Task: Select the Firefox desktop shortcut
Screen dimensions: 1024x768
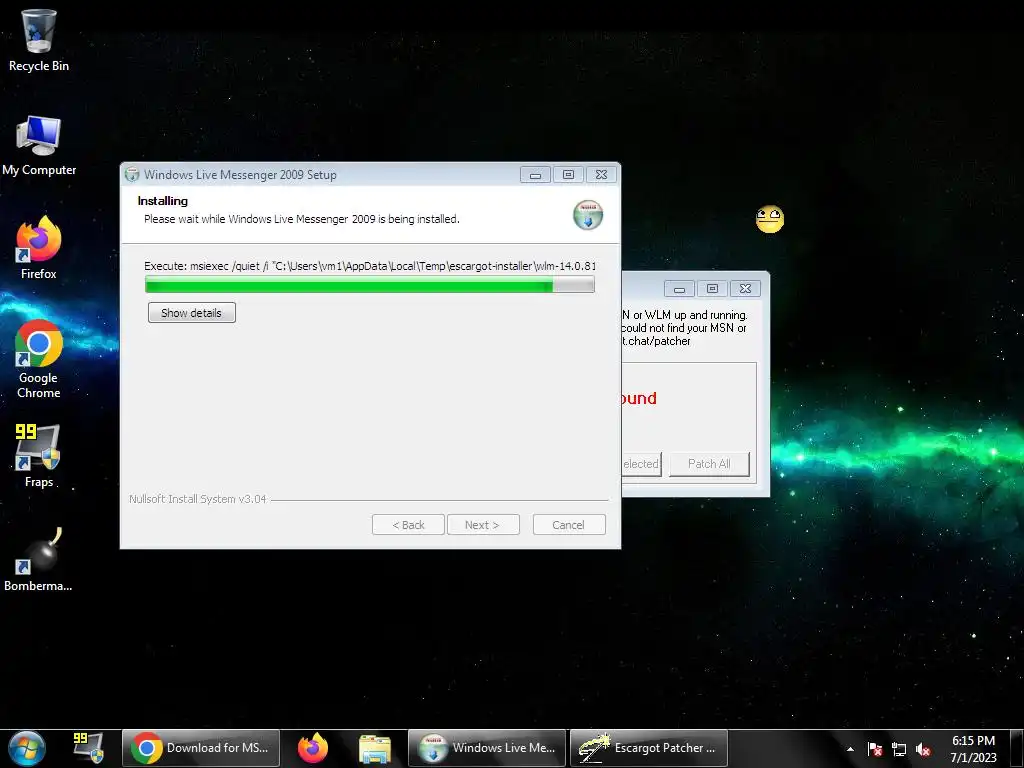Action: pos(39,248)
